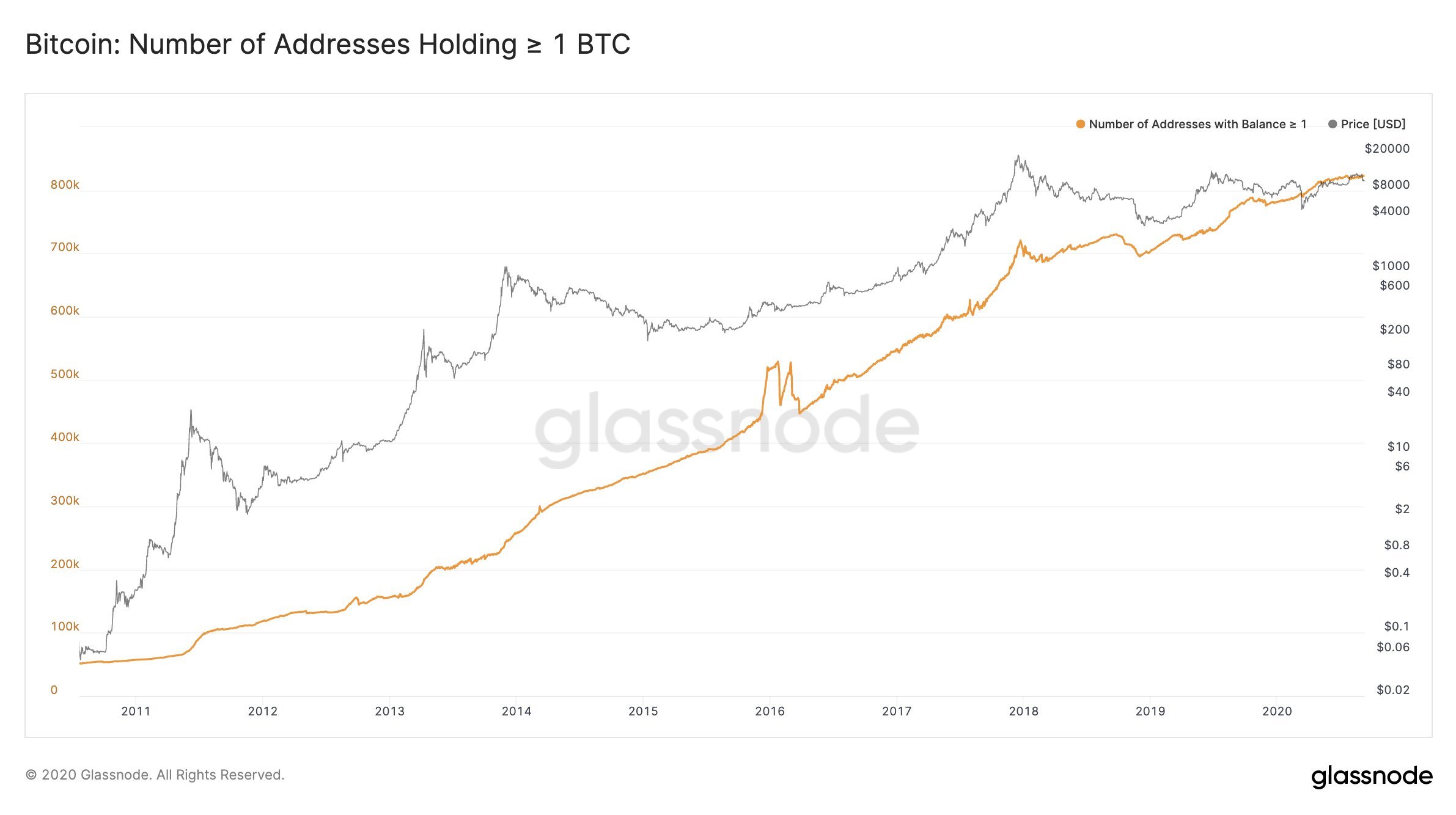The width and height of the screenshot is (1456, 815).
Task: Click the 100k left axis label
Action: [65, 626]
